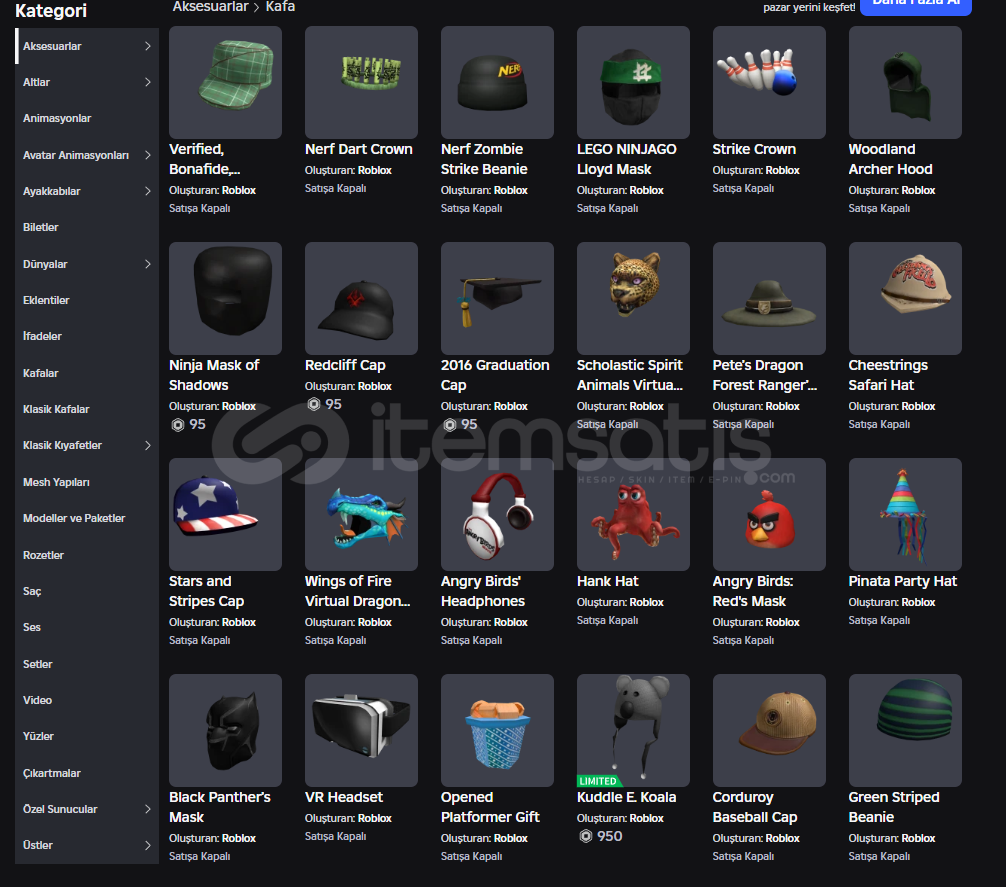1006x887 pixels.
Task: Click the LIMITED badge on Kuddle E. Koala
Action: 600,781
